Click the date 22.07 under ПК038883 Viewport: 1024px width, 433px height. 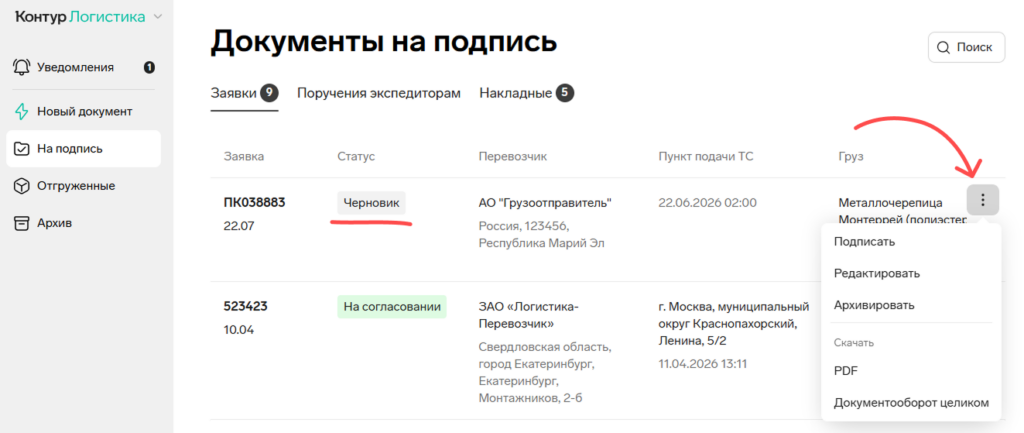239,226
